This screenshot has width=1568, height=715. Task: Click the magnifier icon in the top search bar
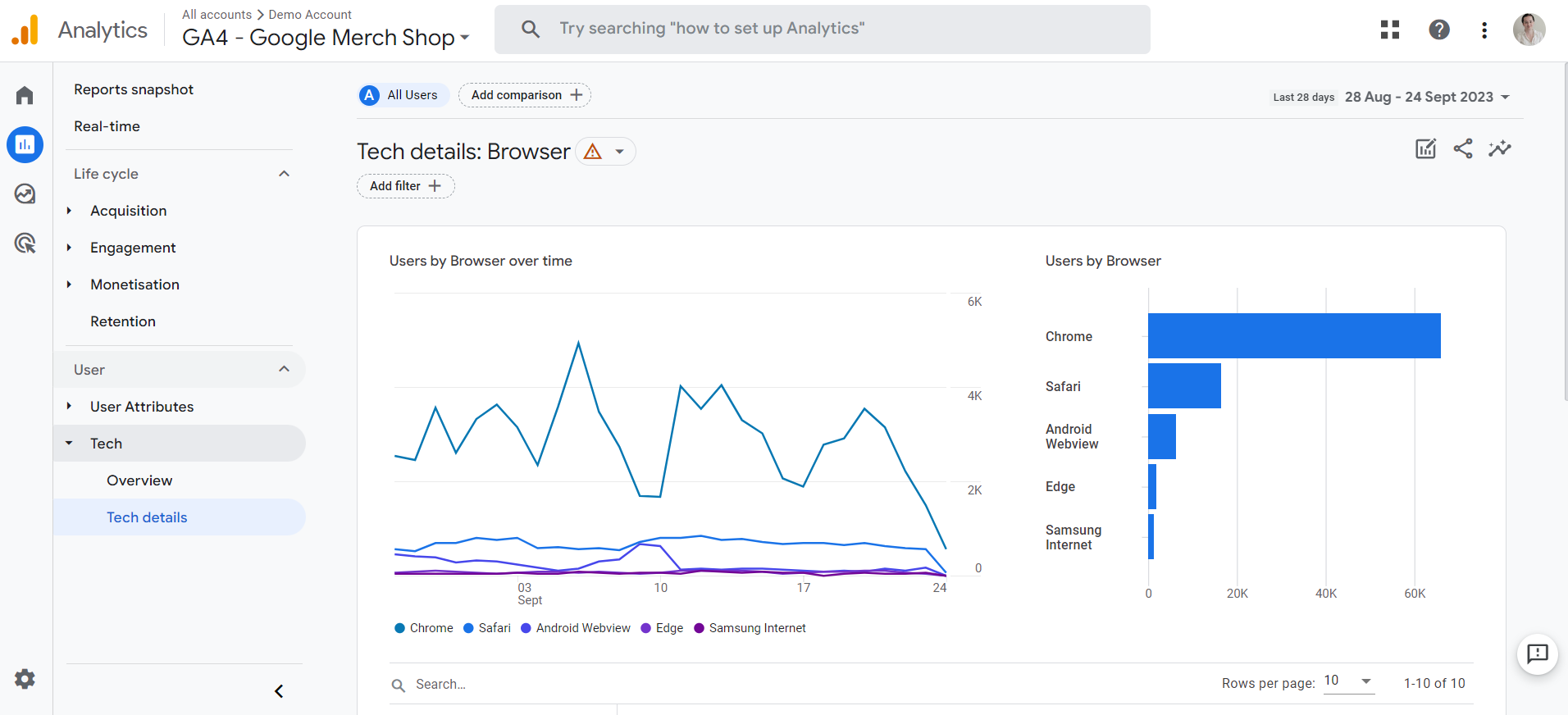[x=531, y=29]
